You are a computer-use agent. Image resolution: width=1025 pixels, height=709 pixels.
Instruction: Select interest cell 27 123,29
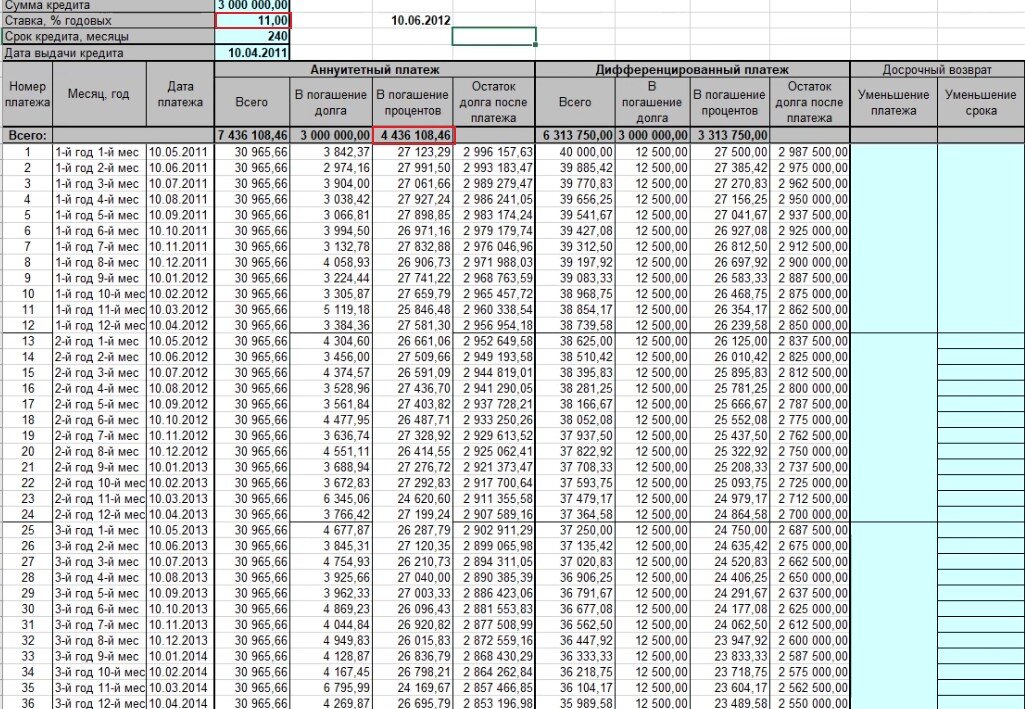[x=413, y=152]
